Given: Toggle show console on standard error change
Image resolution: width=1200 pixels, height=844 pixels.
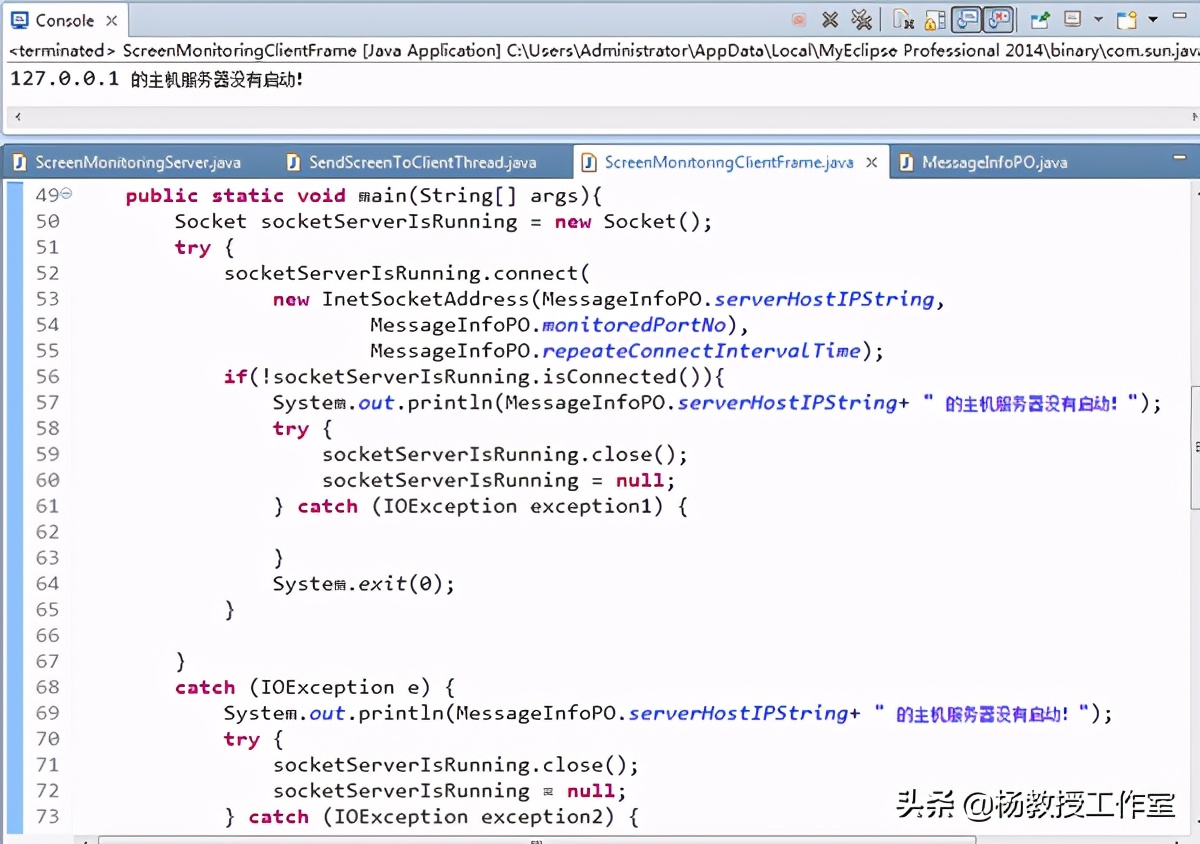Looking at the screenshot, I should tap(998, 19).
